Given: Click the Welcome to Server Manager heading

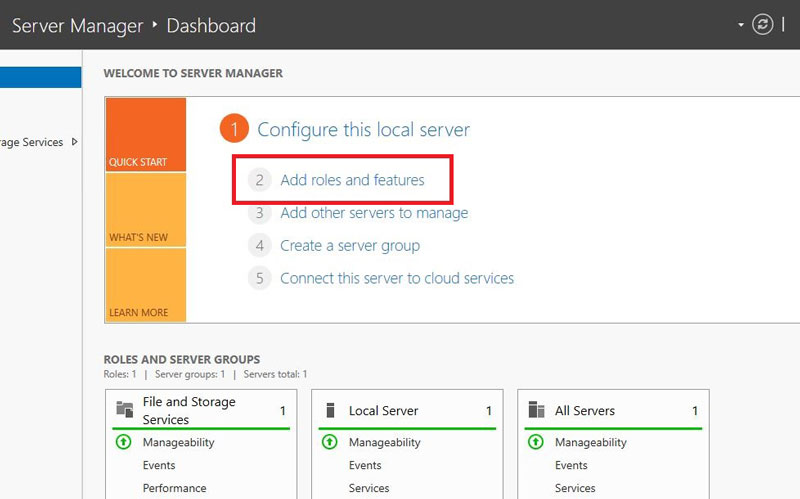Looking at the screenshot, I should pyautogui.click(x=193, y=73).
